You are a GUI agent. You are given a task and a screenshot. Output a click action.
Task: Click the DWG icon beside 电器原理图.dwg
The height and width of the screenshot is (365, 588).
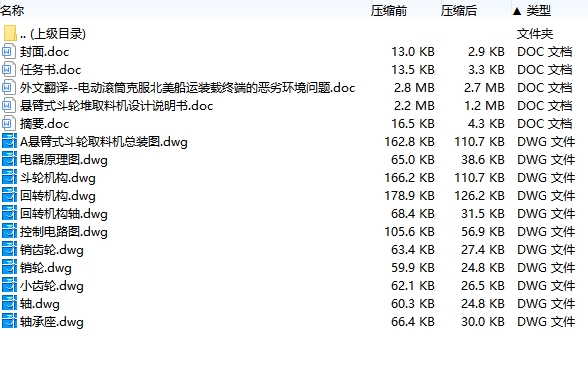tap(9, 159)
